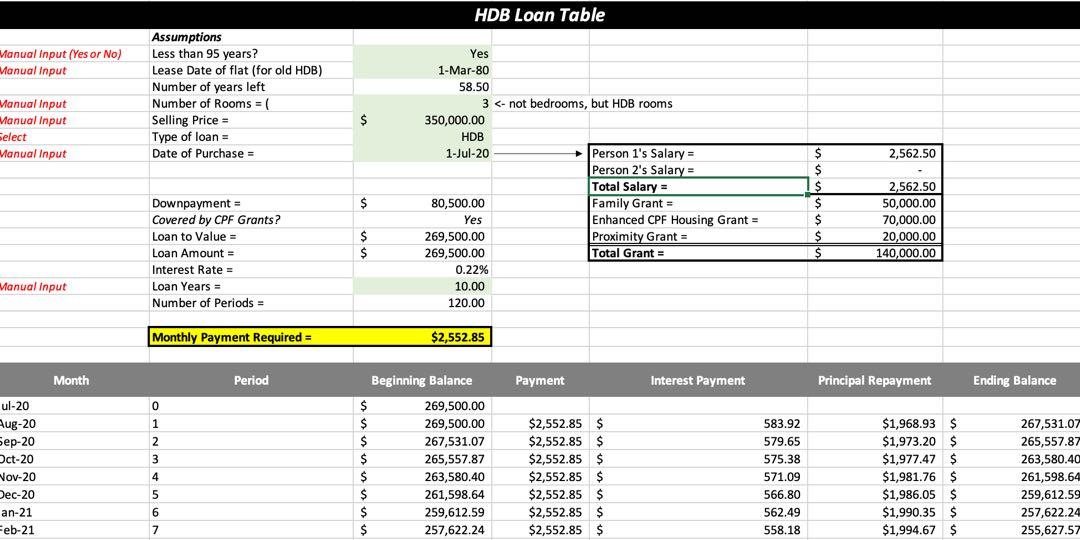Select the Loan Amount value cell
Viewport: 1080px width, 540px height.
(422, 253)
